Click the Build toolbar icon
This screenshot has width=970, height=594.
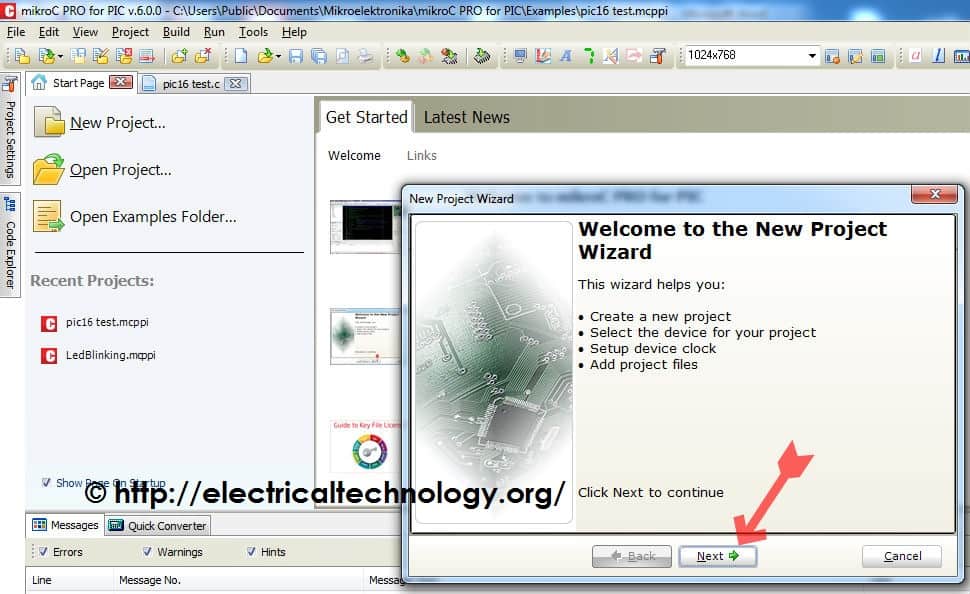pyautogui.click(x=403, y=56)
